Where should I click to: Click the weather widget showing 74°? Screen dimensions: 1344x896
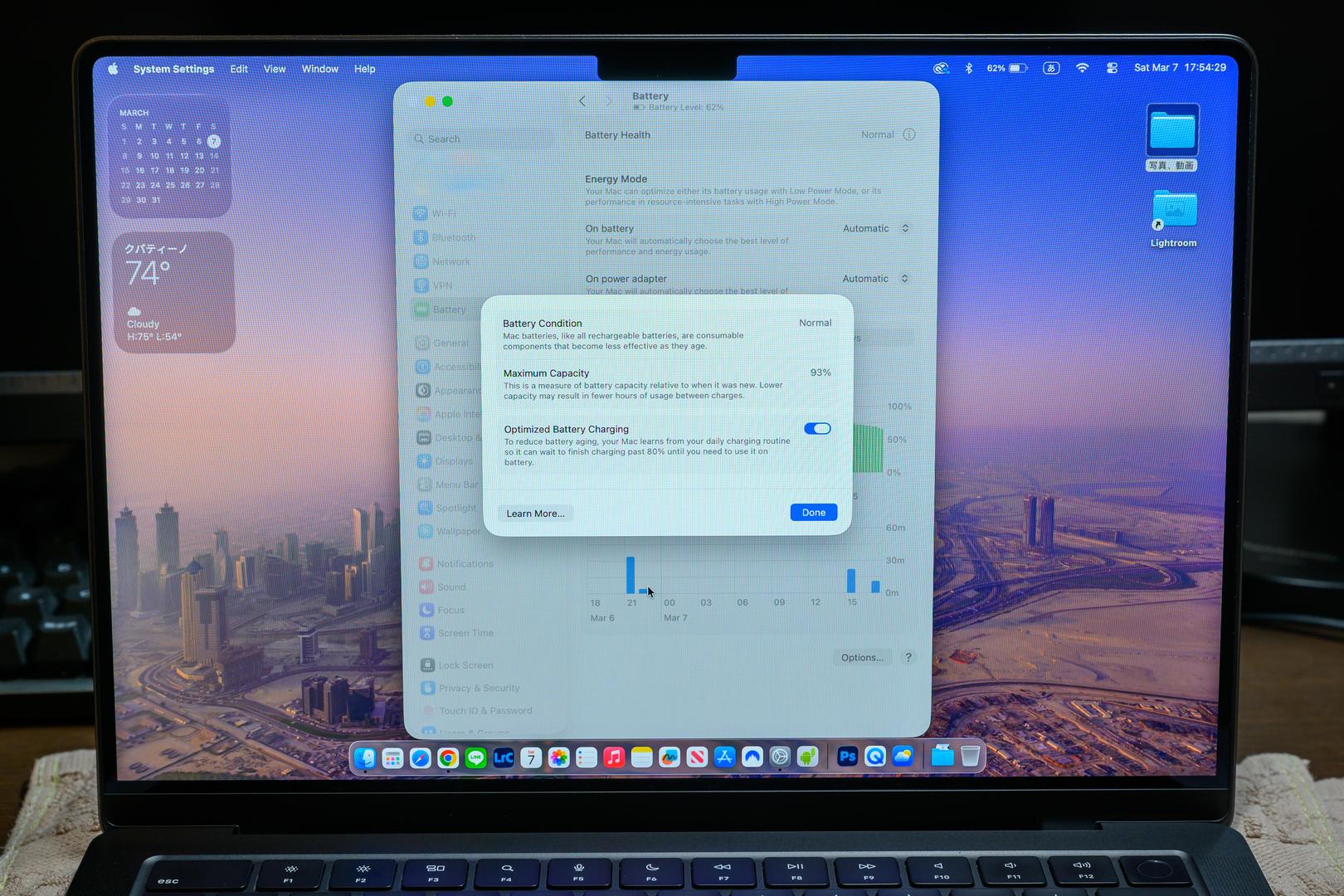[173, 292]
